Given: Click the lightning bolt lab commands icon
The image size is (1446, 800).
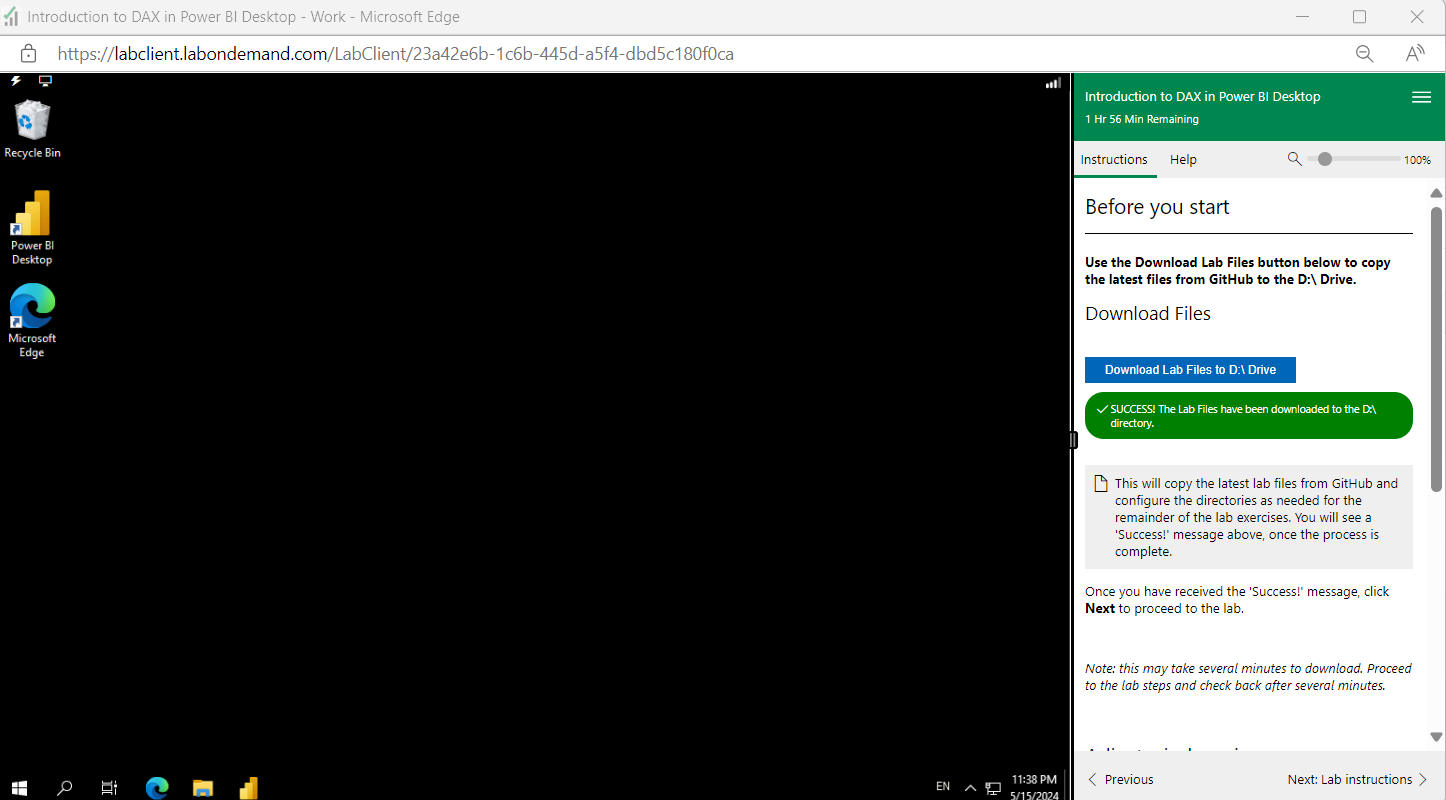Looking at the screenshot, I should (14, 81).
